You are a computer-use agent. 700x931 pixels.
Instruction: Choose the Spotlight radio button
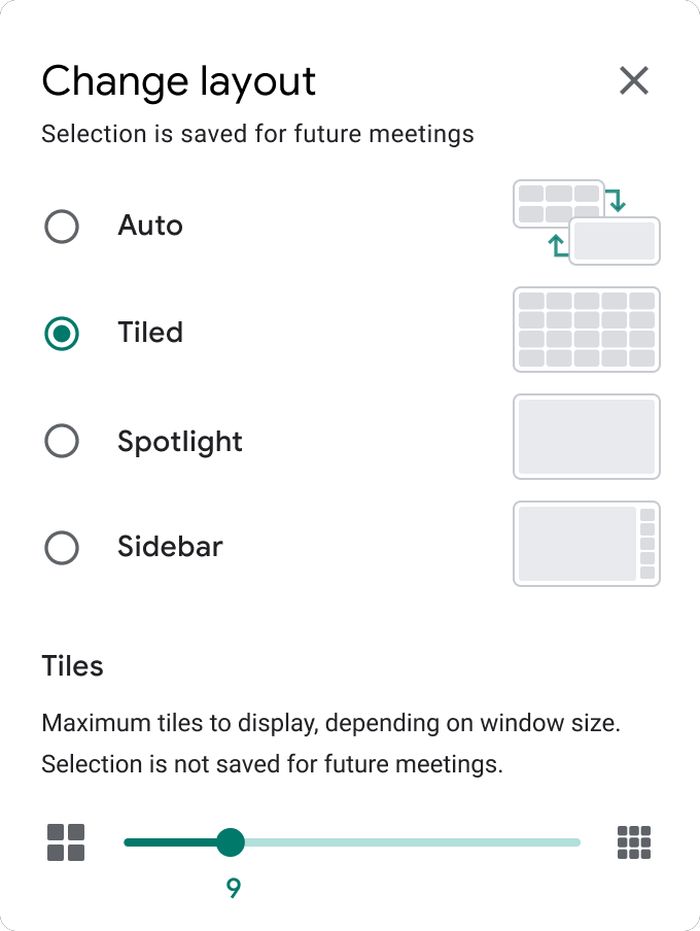coord(62,441)
